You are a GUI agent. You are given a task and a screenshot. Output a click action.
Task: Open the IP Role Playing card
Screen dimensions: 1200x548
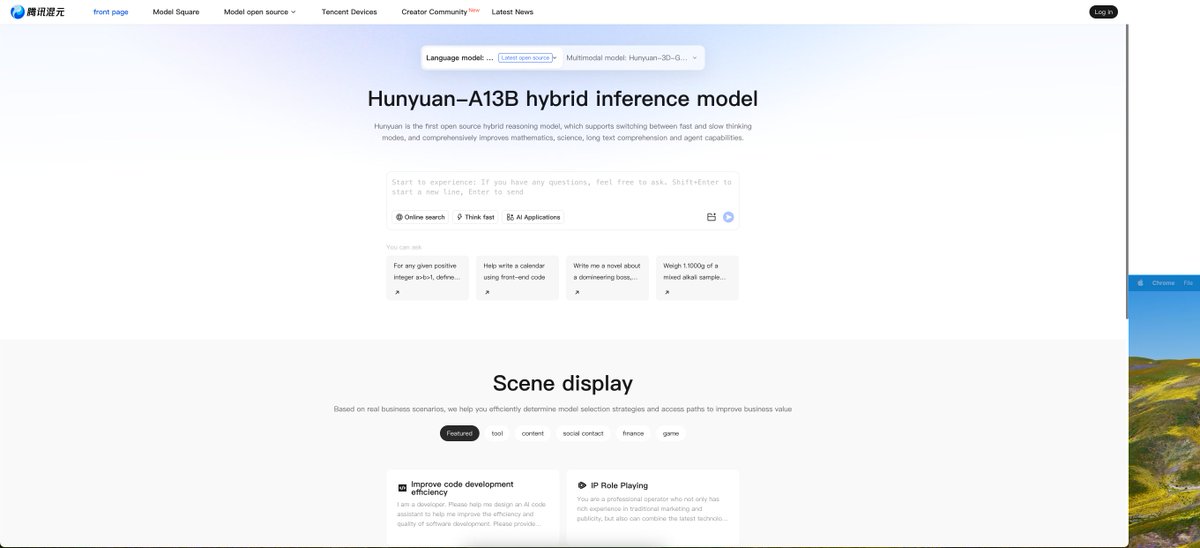tap(653, 507)
